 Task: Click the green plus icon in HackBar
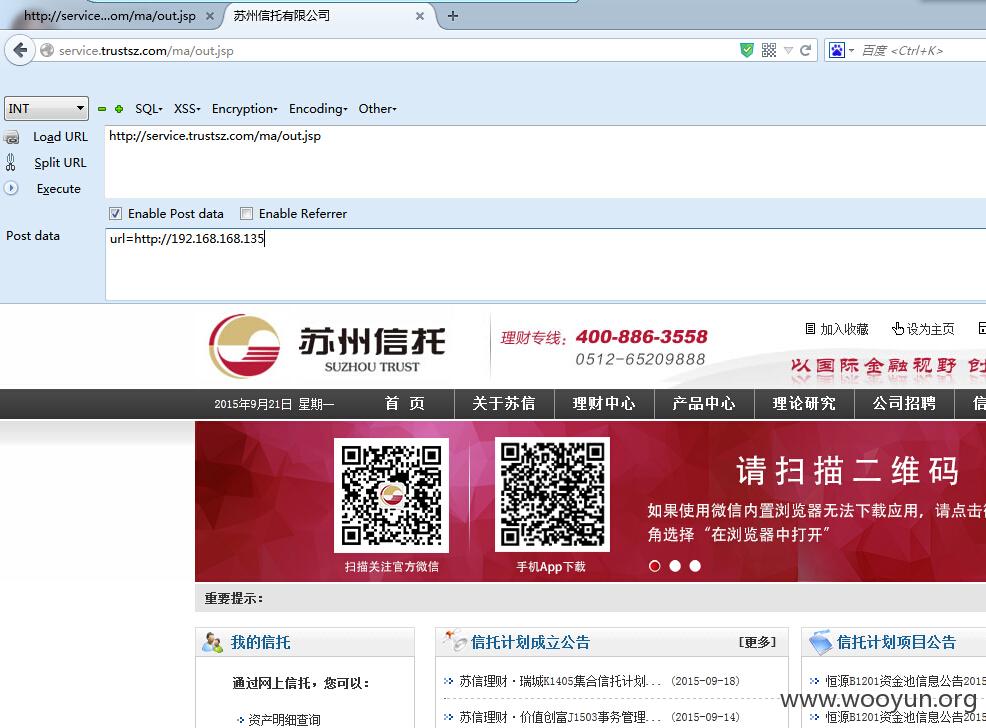(x=119, y=109)
